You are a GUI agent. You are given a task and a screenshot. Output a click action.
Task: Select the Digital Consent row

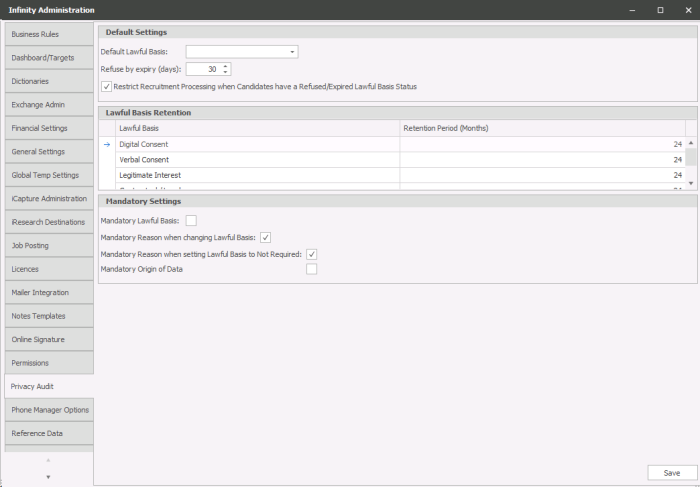tap(257, 144)
